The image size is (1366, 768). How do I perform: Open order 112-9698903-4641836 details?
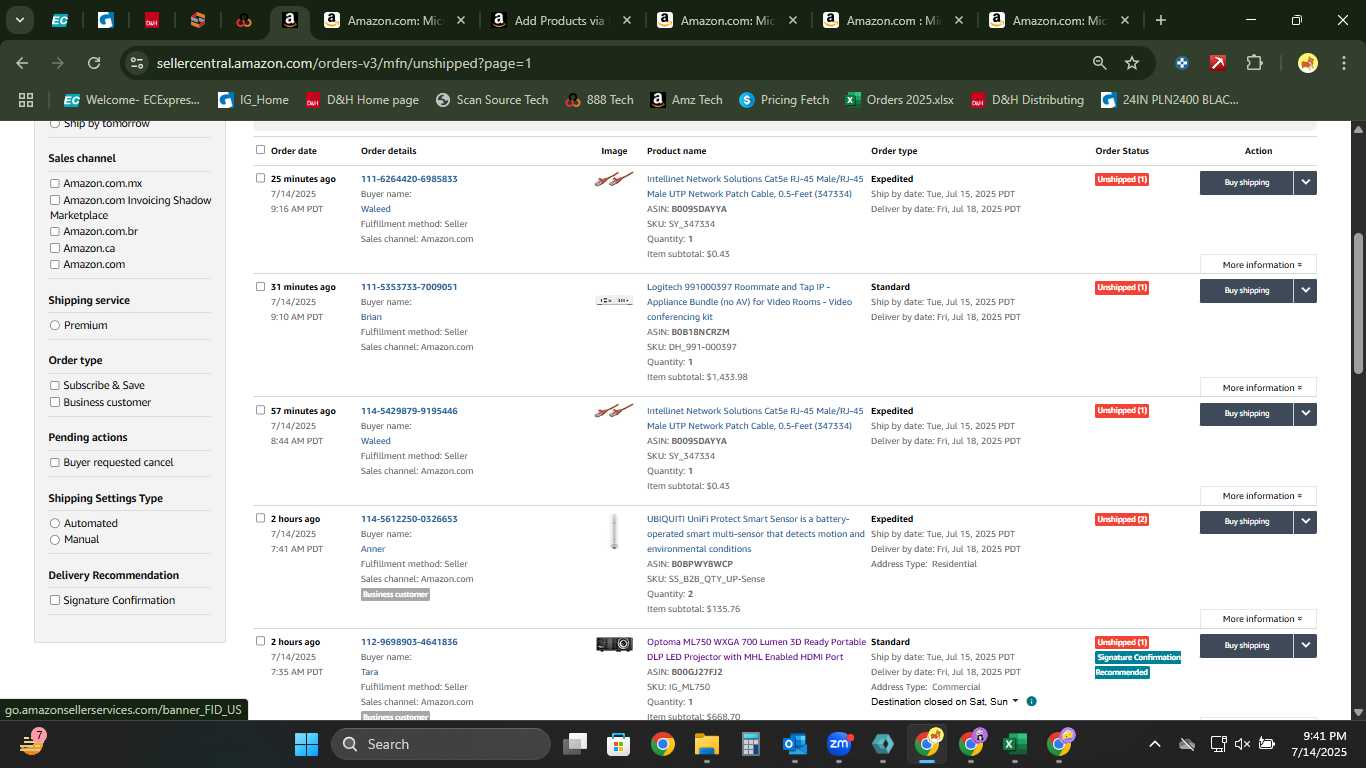409,642
